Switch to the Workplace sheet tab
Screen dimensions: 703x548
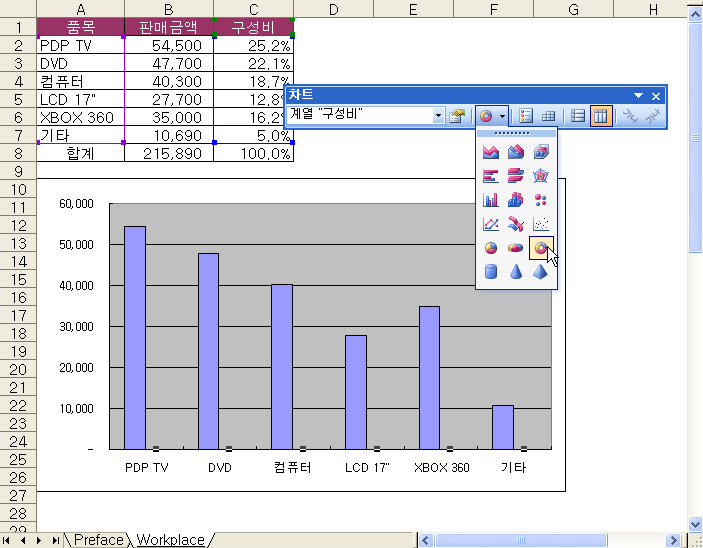pyautogui.click(x=170, y=539)
